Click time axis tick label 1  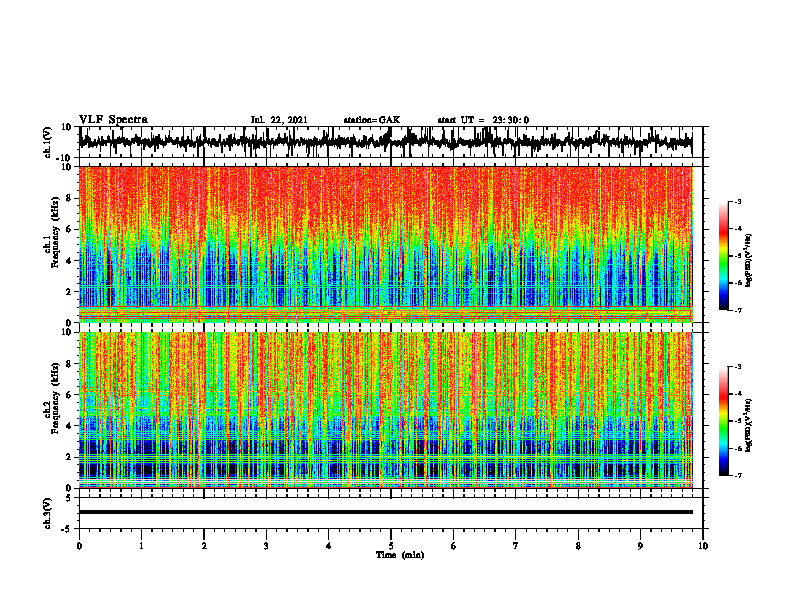[x=141, y=546]
